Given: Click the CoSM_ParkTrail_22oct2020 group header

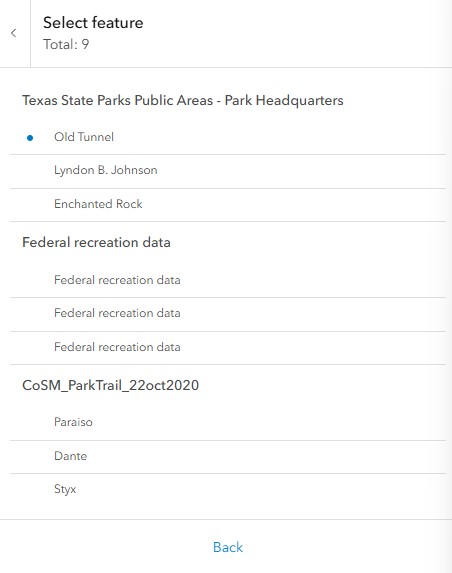Looking at the screenshot, I should pyautogui.click(x=110, y=386).
